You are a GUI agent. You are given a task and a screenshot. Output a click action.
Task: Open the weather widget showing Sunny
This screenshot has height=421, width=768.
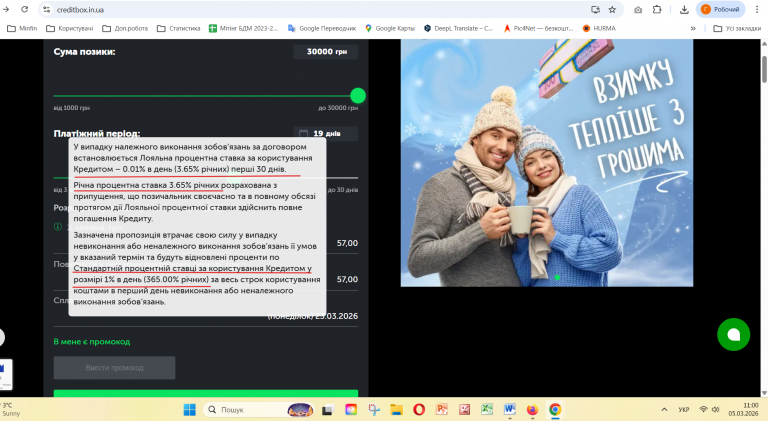pyautogui.click(x=11, y=409)
